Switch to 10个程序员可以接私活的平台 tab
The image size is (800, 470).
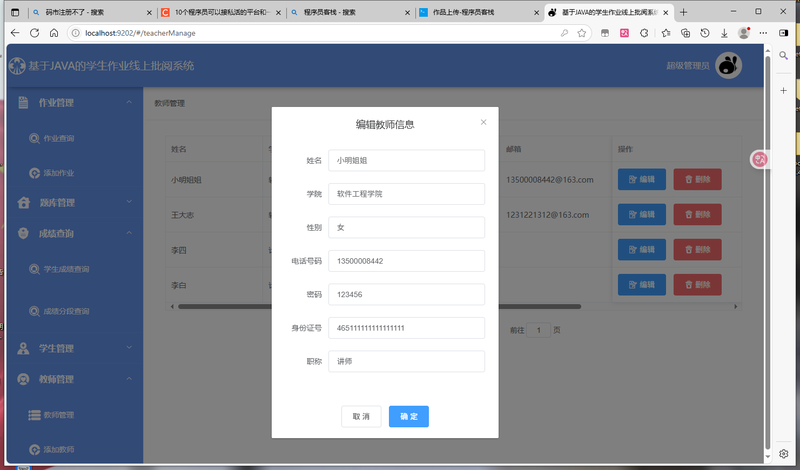(x=220, y=12)
